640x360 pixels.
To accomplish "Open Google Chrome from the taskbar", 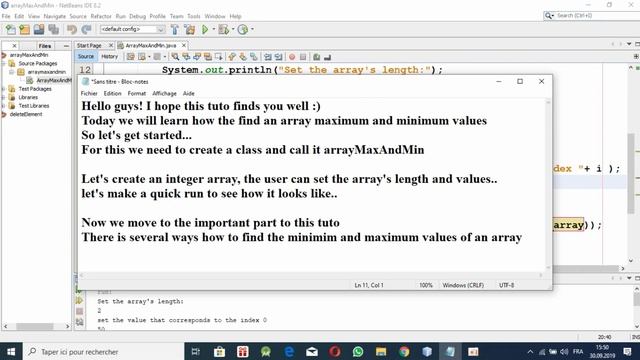I will (x=404, y=351).
